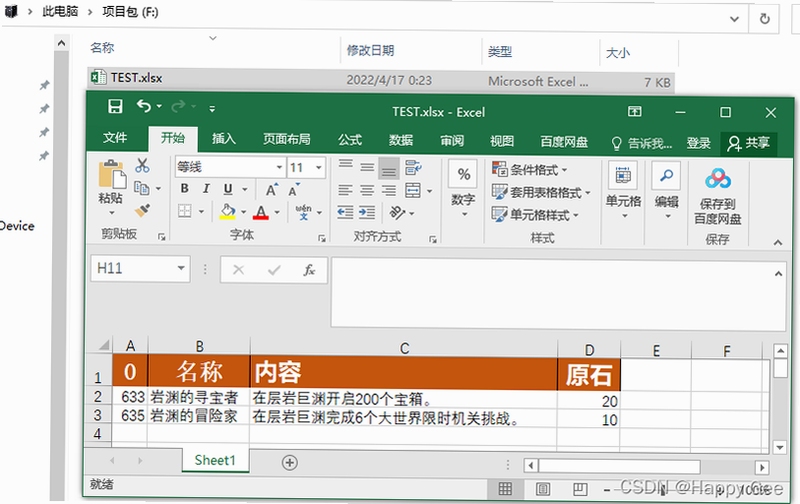800x504 pixels.
Task: Open the Customize Quick Access Toolbar arrow
Action: pyautogui.click(x=212, y=108)
